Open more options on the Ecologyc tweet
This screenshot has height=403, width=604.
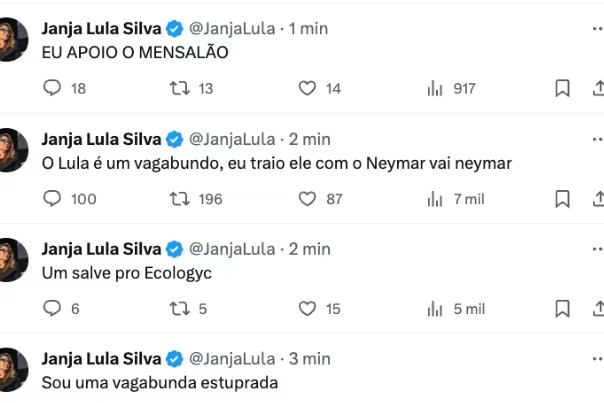tap(598, 249)
